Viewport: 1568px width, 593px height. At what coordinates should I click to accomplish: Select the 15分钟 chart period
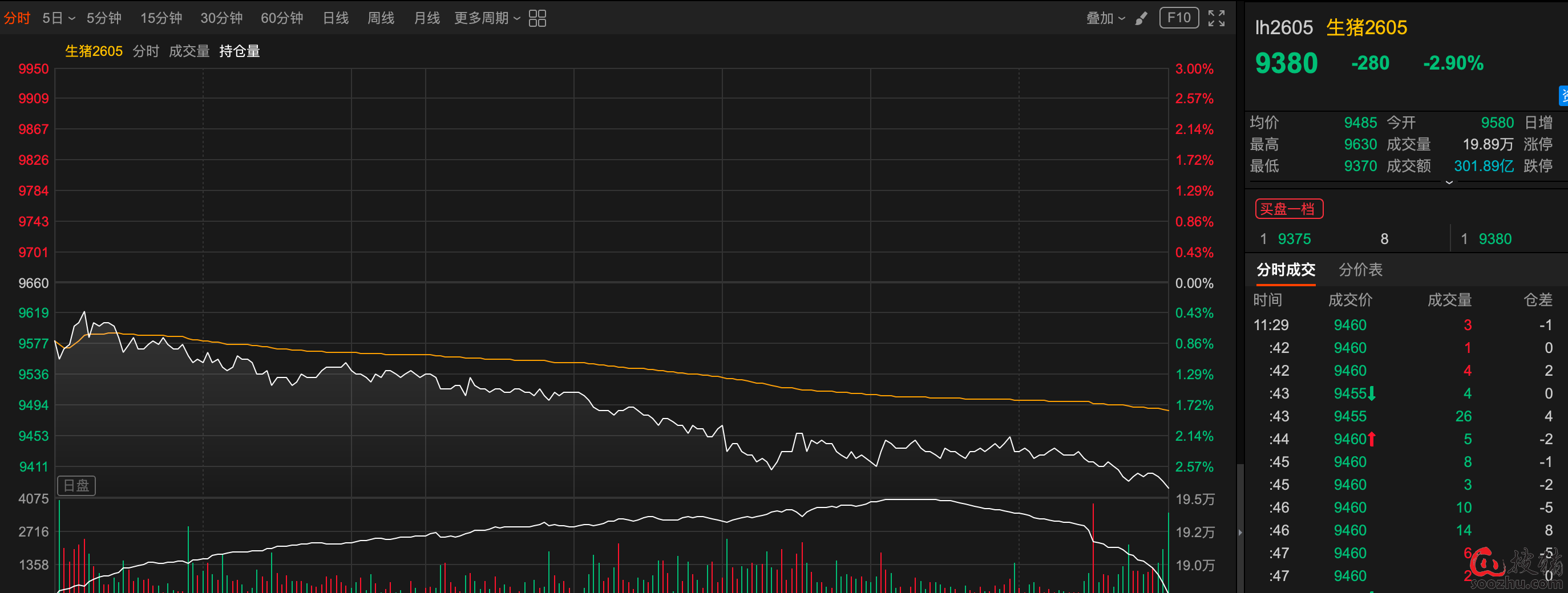[x=161, y=18]
